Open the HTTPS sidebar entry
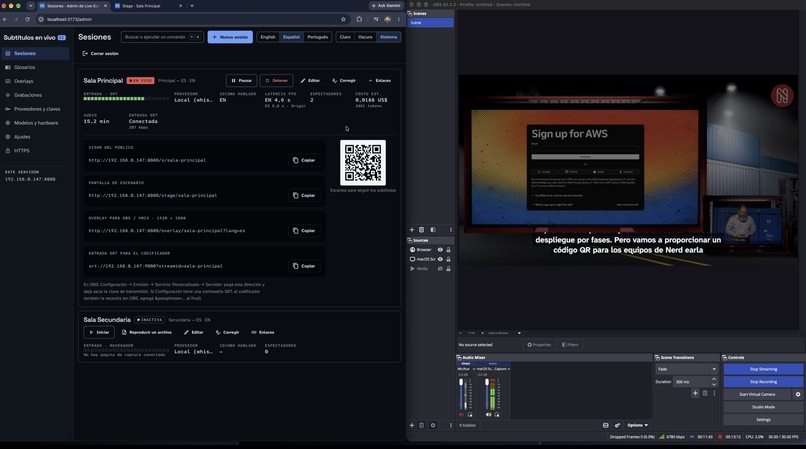Screen dimensions: 806x449 [34, 151]
